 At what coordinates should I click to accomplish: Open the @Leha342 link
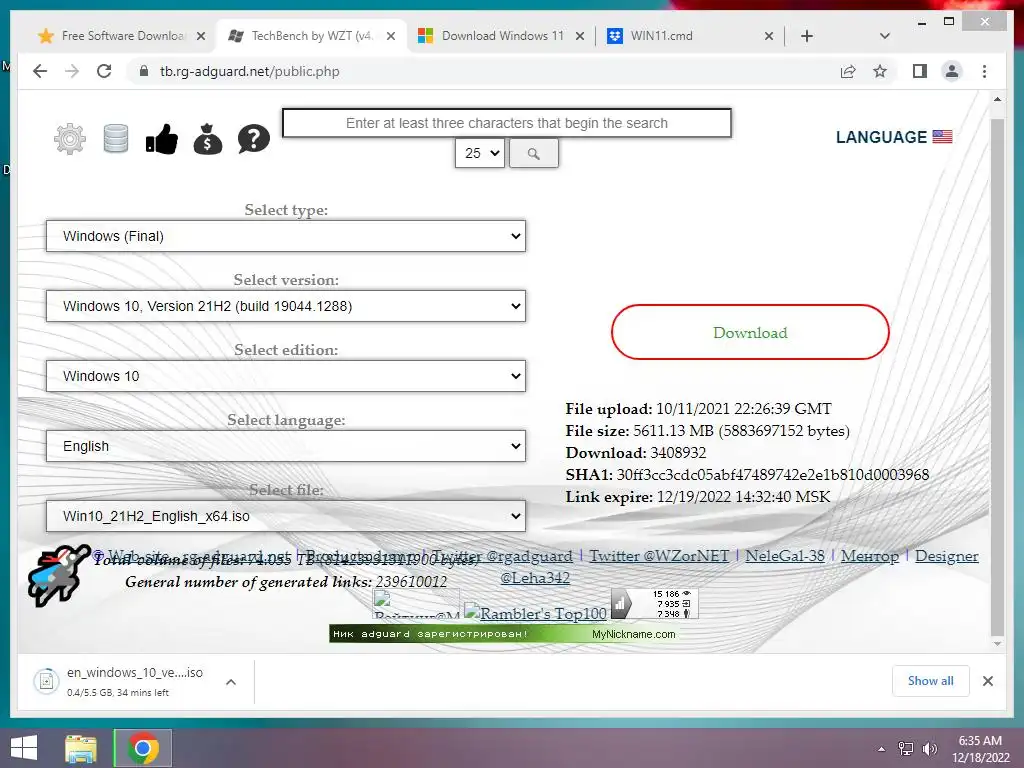tap(535, 578)
